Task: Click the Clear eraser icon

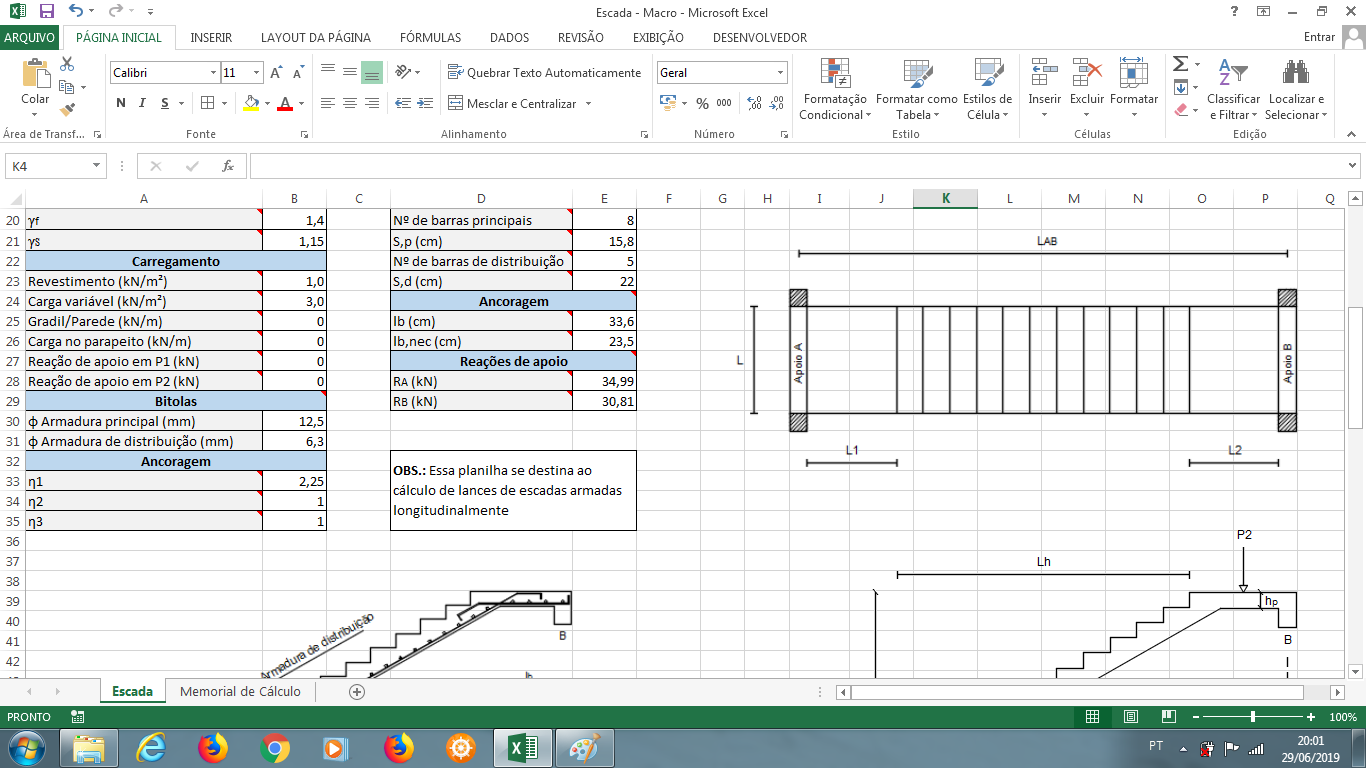Action: point(1181,110)
